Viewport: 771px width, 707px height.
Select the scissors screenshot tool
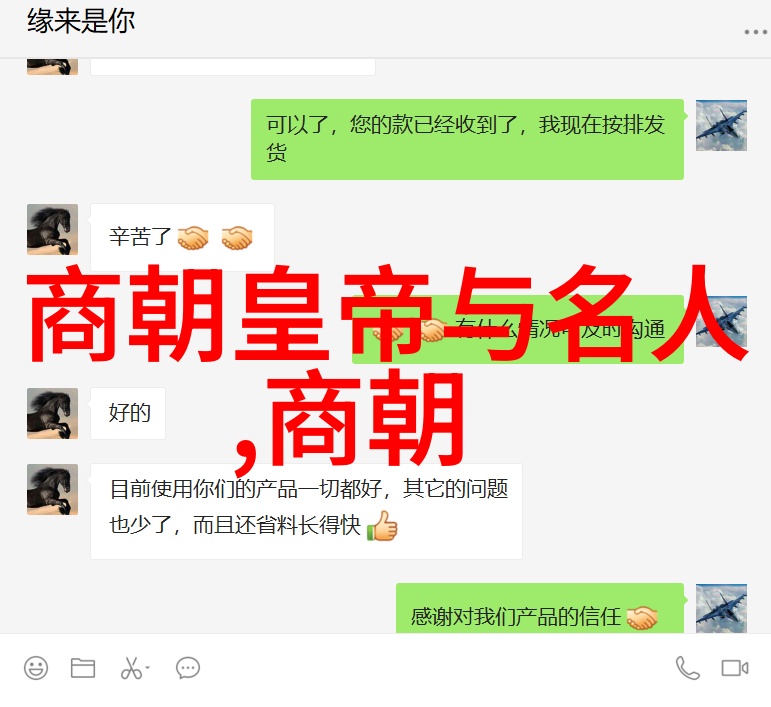pyautogui.click(x=131, y=668)
